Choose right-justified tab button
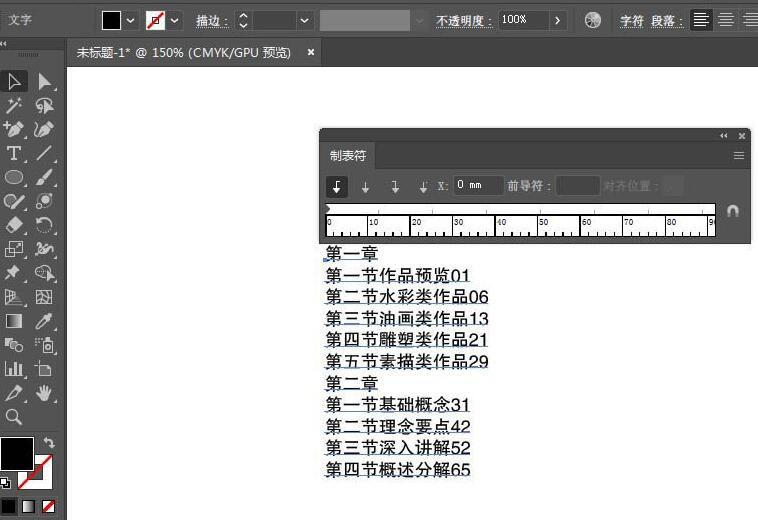 coord(394,186)
